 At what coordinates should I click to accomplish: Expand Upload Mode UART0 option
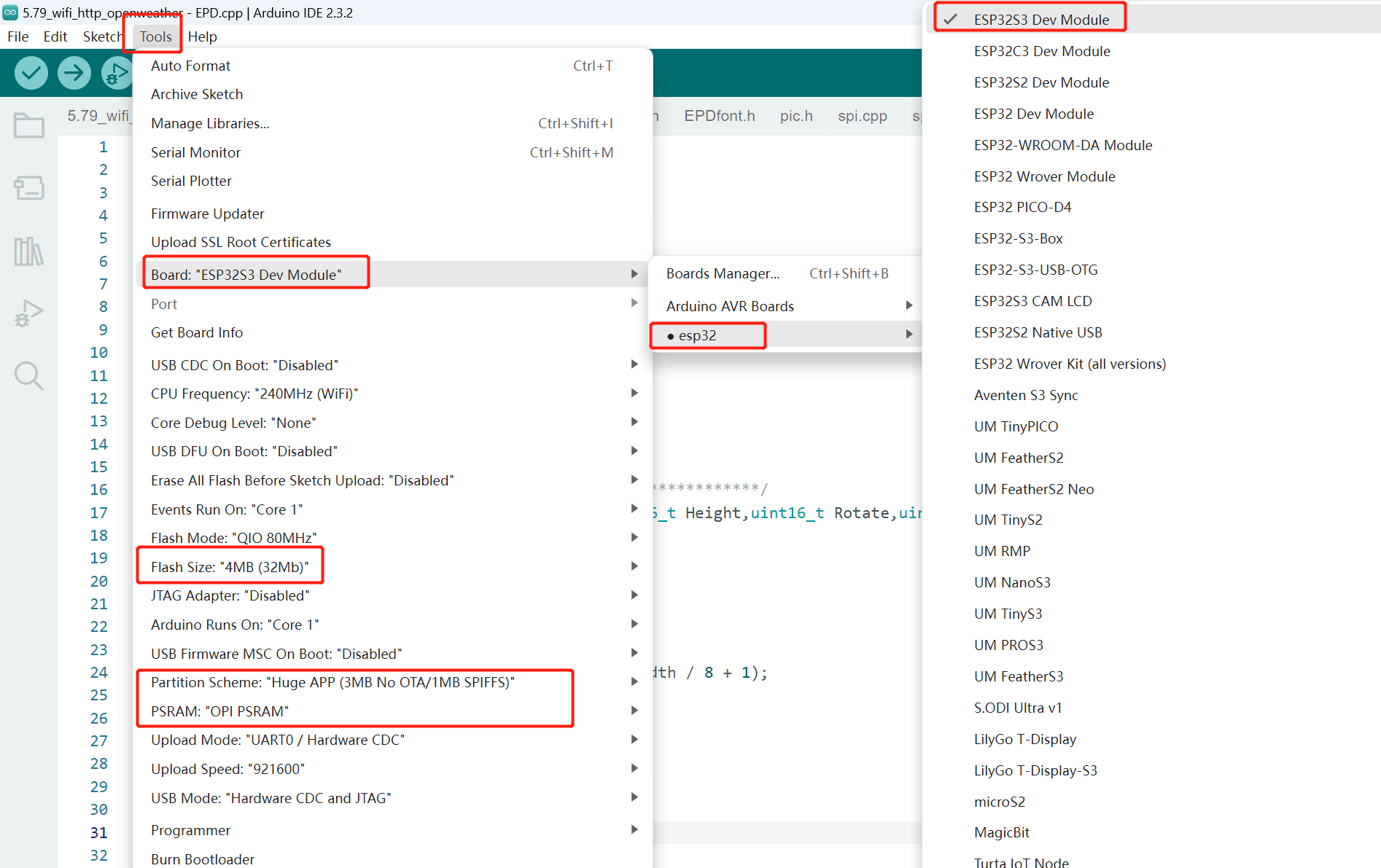click(392, 740)
